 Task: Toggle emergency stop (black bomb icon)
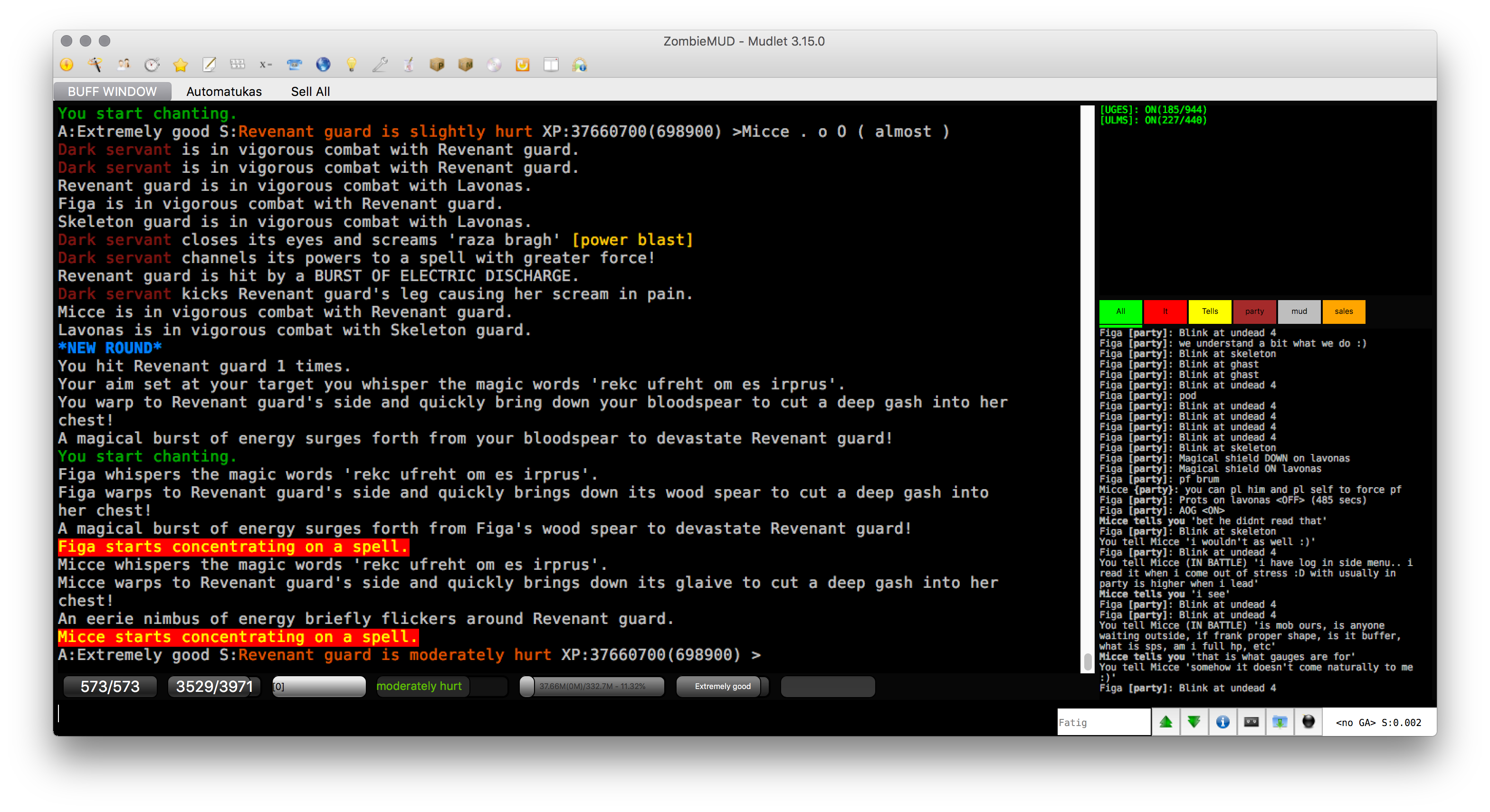1308,722
